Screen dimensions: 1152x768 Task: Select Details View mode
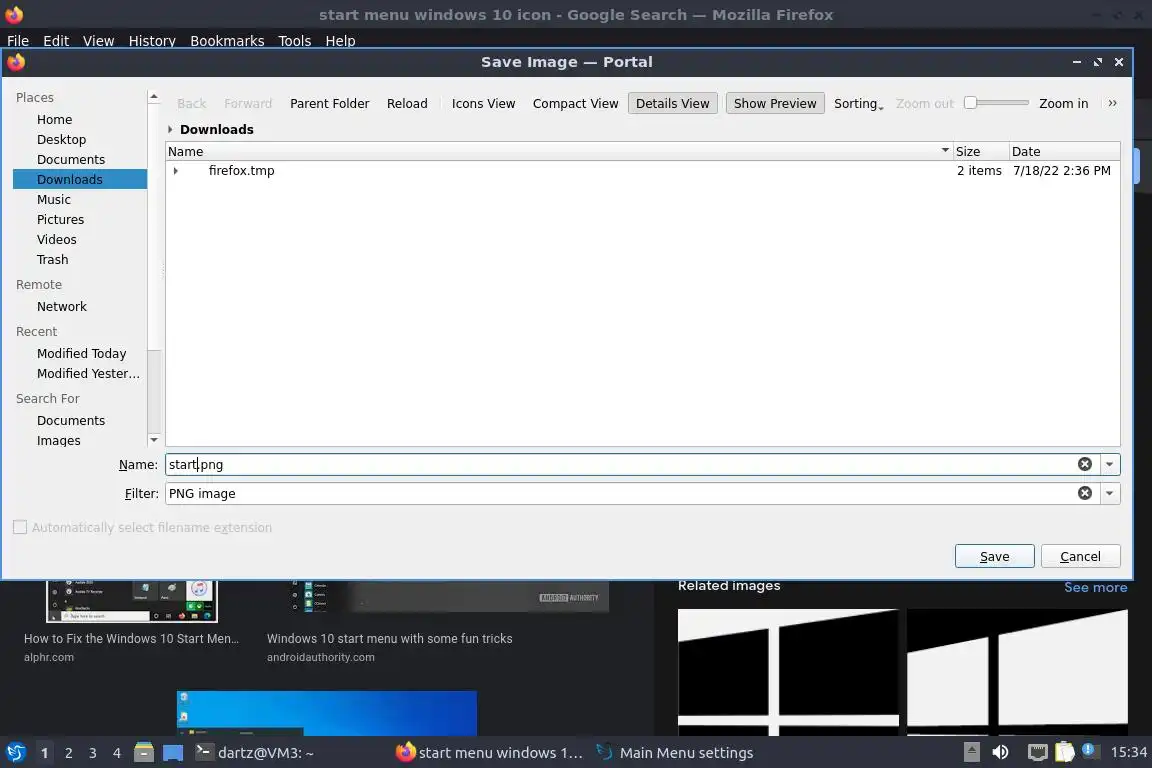click(x=672, y=104)
